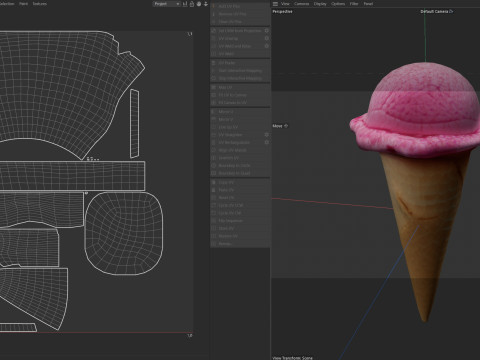This screenshot has height=360, width=480.
Task: Run the UV Rectangularize command
Action: tap(240, 142)
